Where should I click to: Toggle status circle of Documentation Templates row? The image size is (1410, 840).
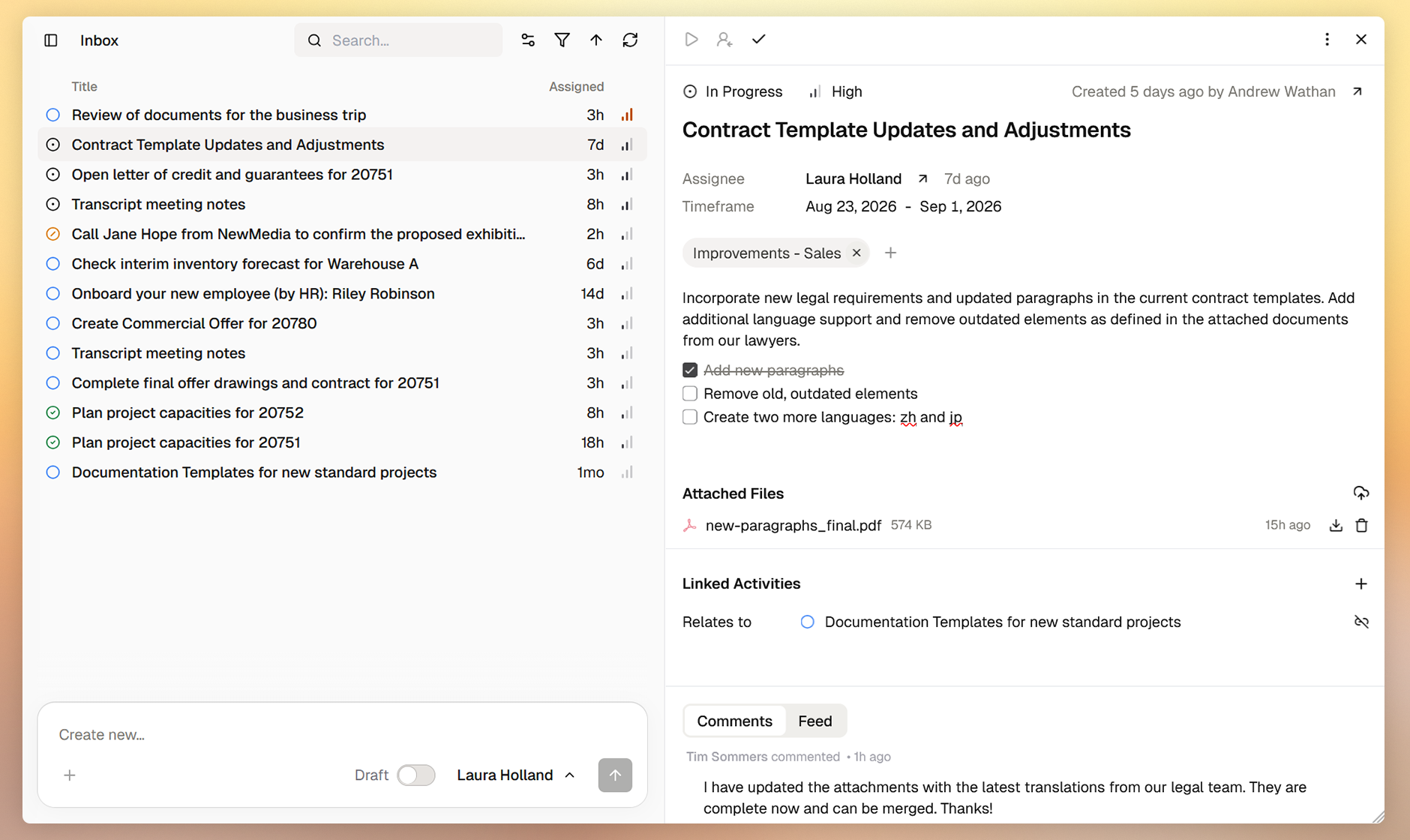(x=52, y=472)
